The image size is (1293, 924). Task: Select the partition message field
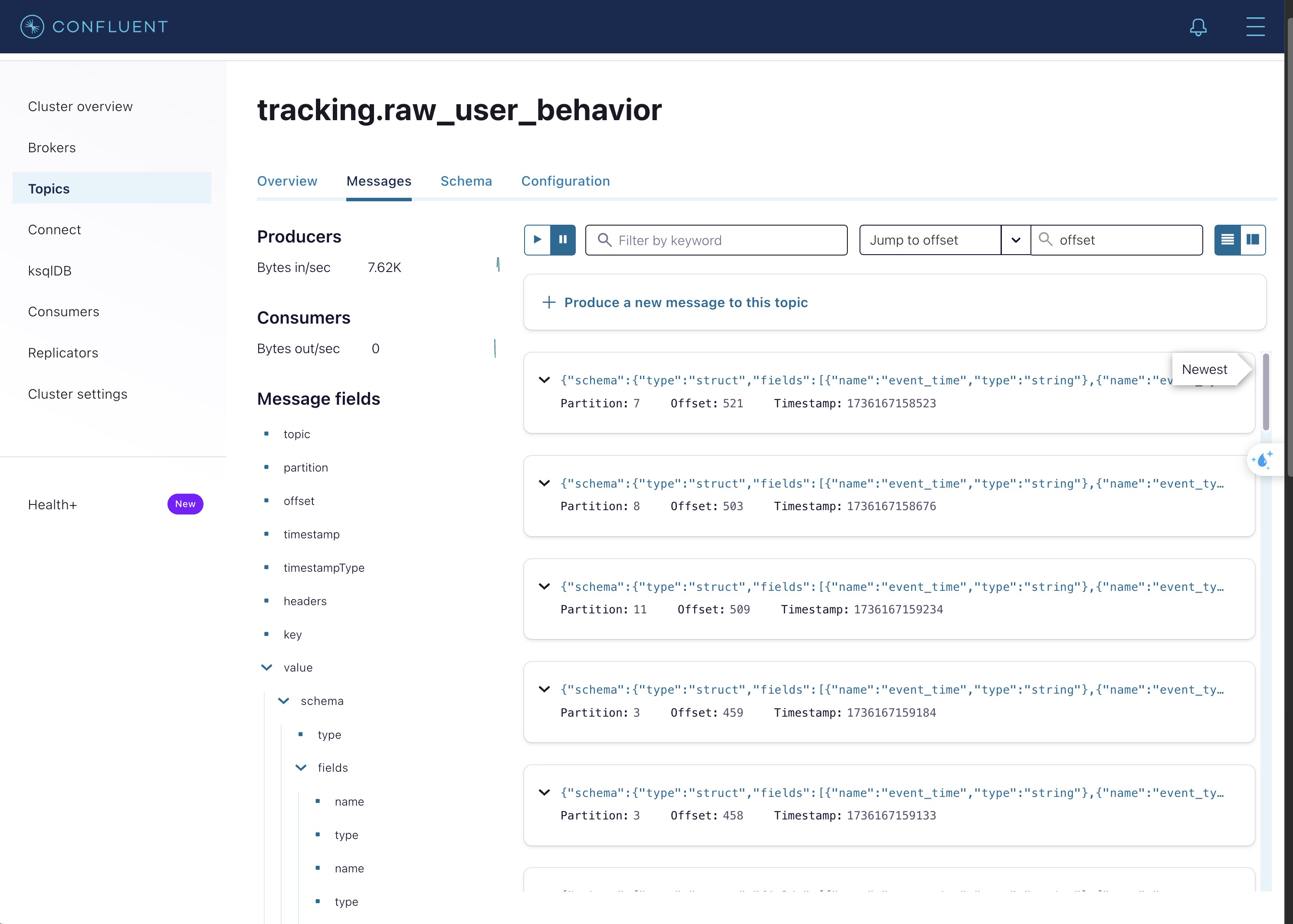pyautogui.click(x=305, y=468)
